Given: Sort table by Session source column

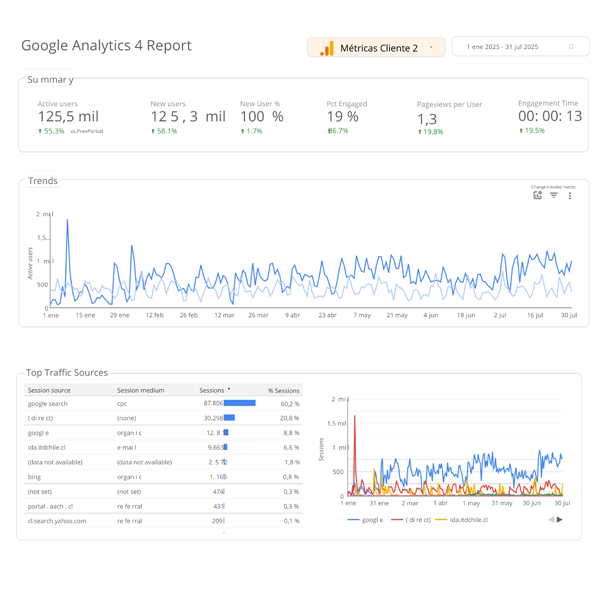Looking at the screenshot, I should (x=49, y=390).
